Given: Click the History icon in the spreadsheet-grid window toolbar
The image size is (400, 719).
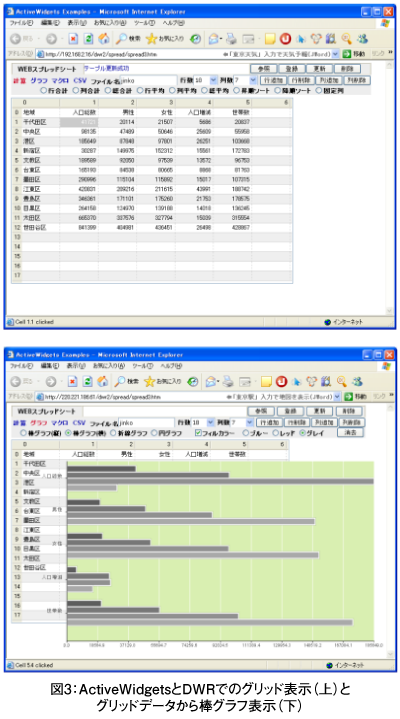Looking at the screenshot, I should (195, 39).
